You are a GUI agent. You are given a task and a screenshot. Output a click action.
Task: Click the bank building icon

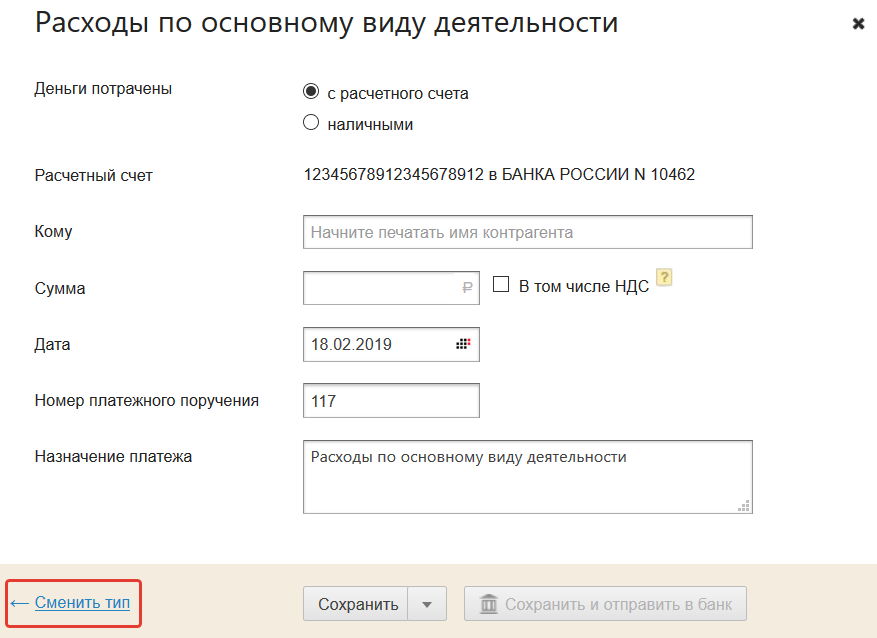coord(489,604)
